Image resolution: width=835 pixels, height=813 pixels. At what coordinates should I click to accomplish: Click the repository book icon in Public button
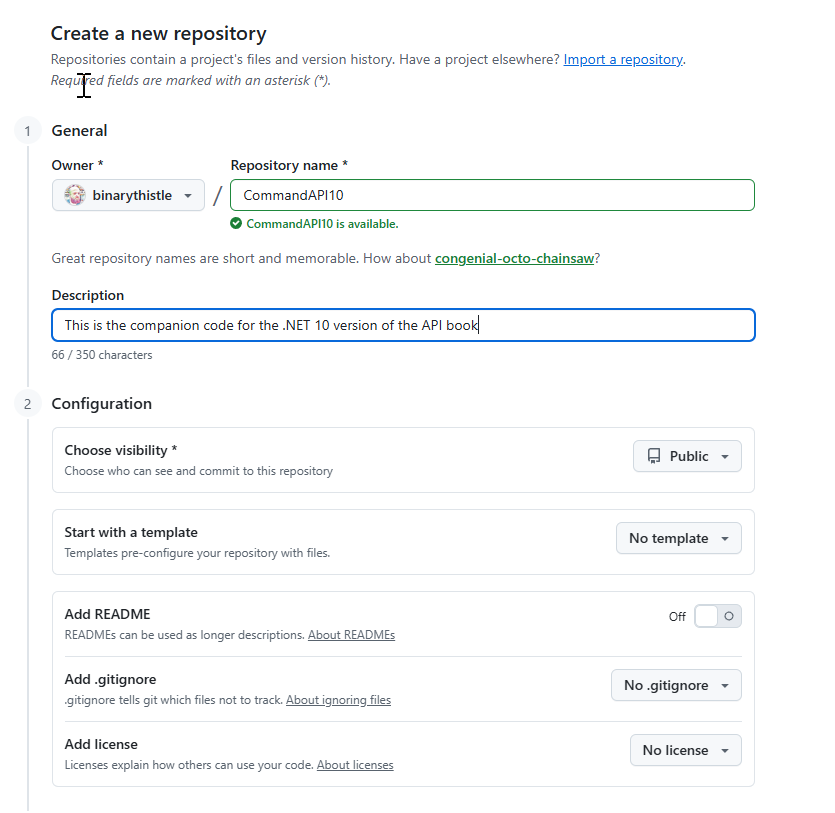coord(657,455)
